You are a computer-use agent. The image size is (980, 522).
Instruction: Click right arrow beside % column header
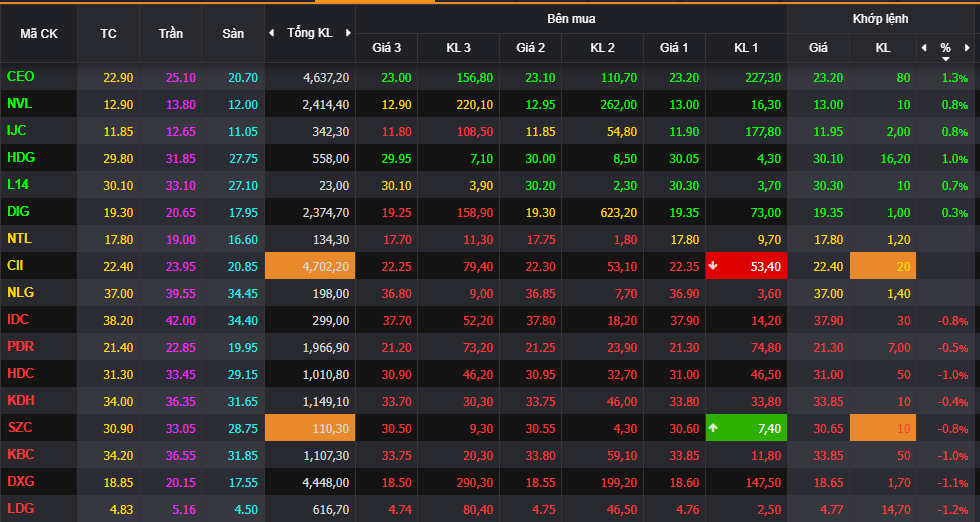point(968,47)
